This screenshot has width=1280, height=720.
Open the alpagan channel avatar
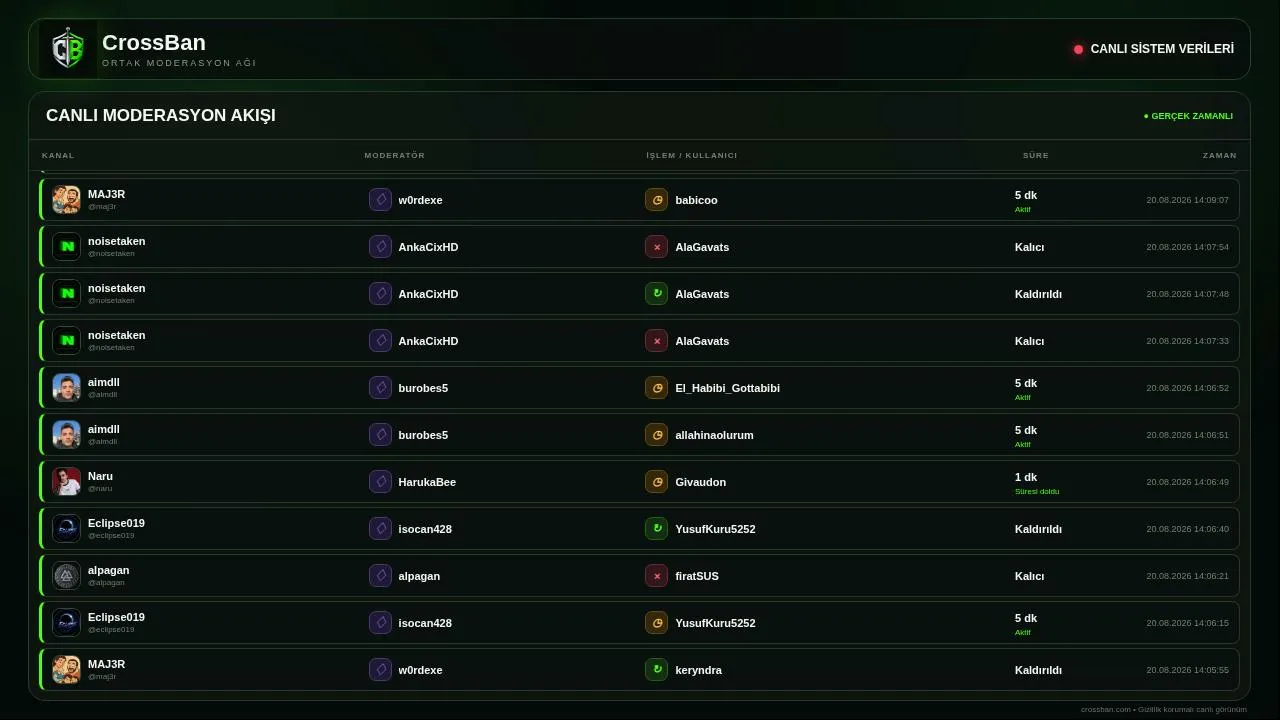click(x=66, y=576)
